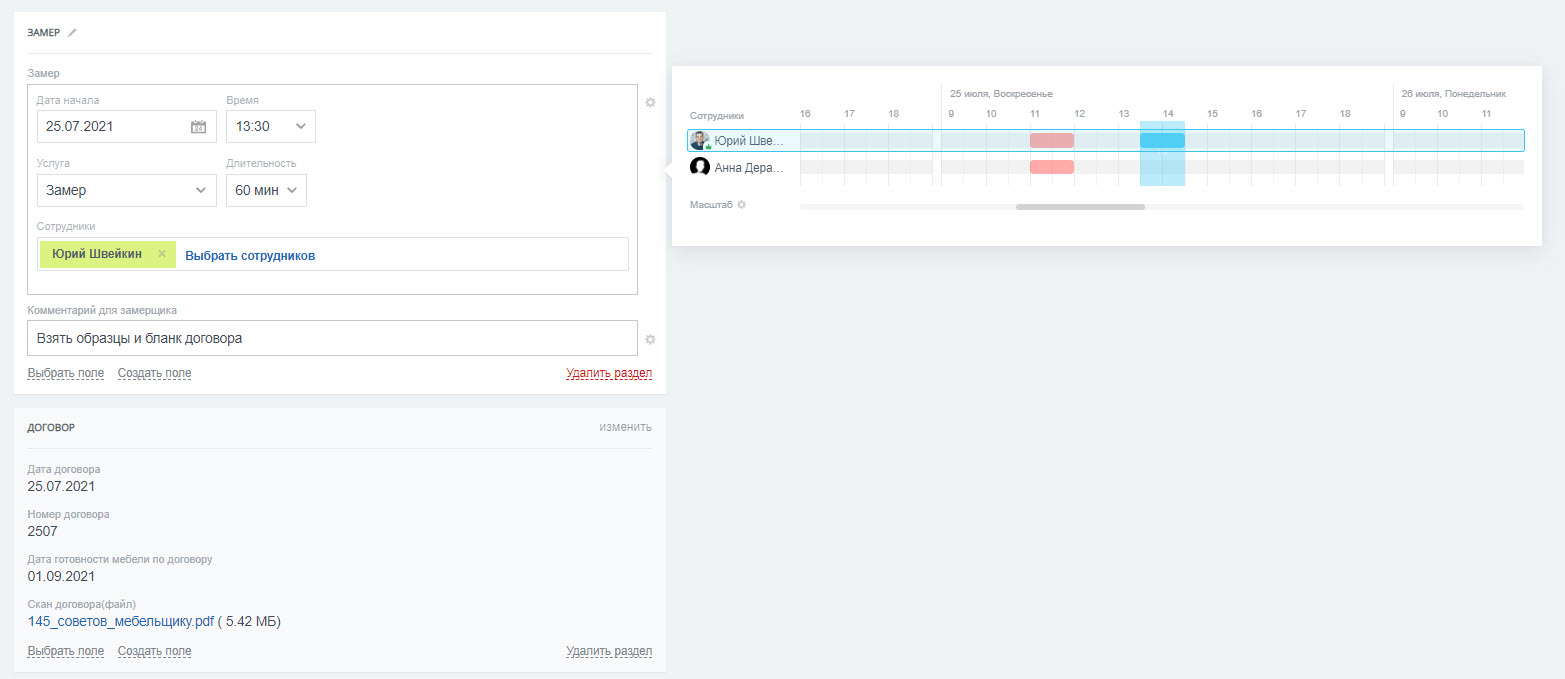
Task: Click the Анна Дера... employee name
Action: 749,168
